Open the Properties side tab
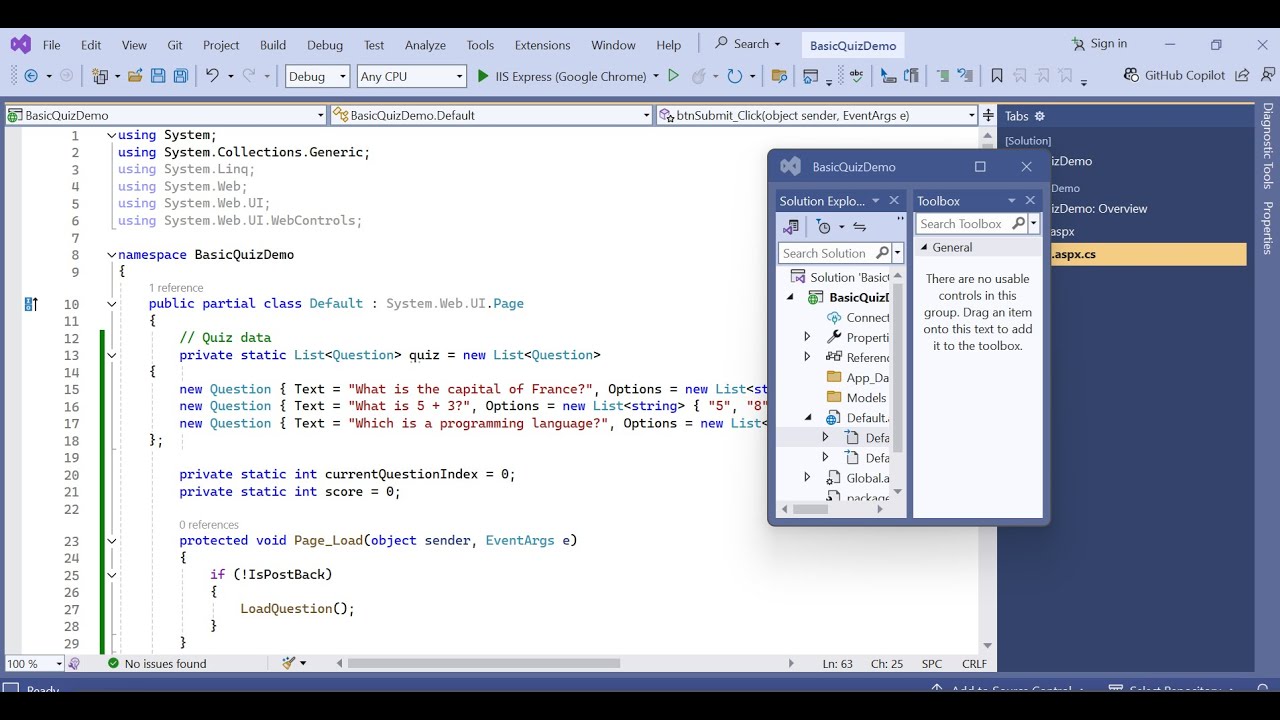 (x=1267, y=227)
